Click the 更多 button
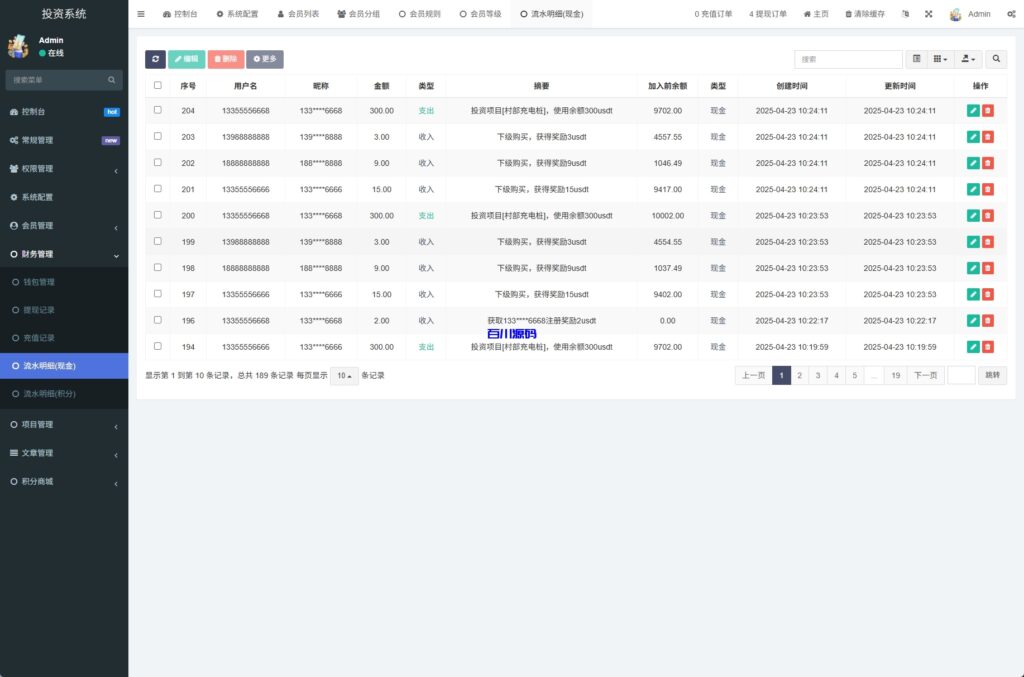1024x677 pixels. tap(264, 59)
